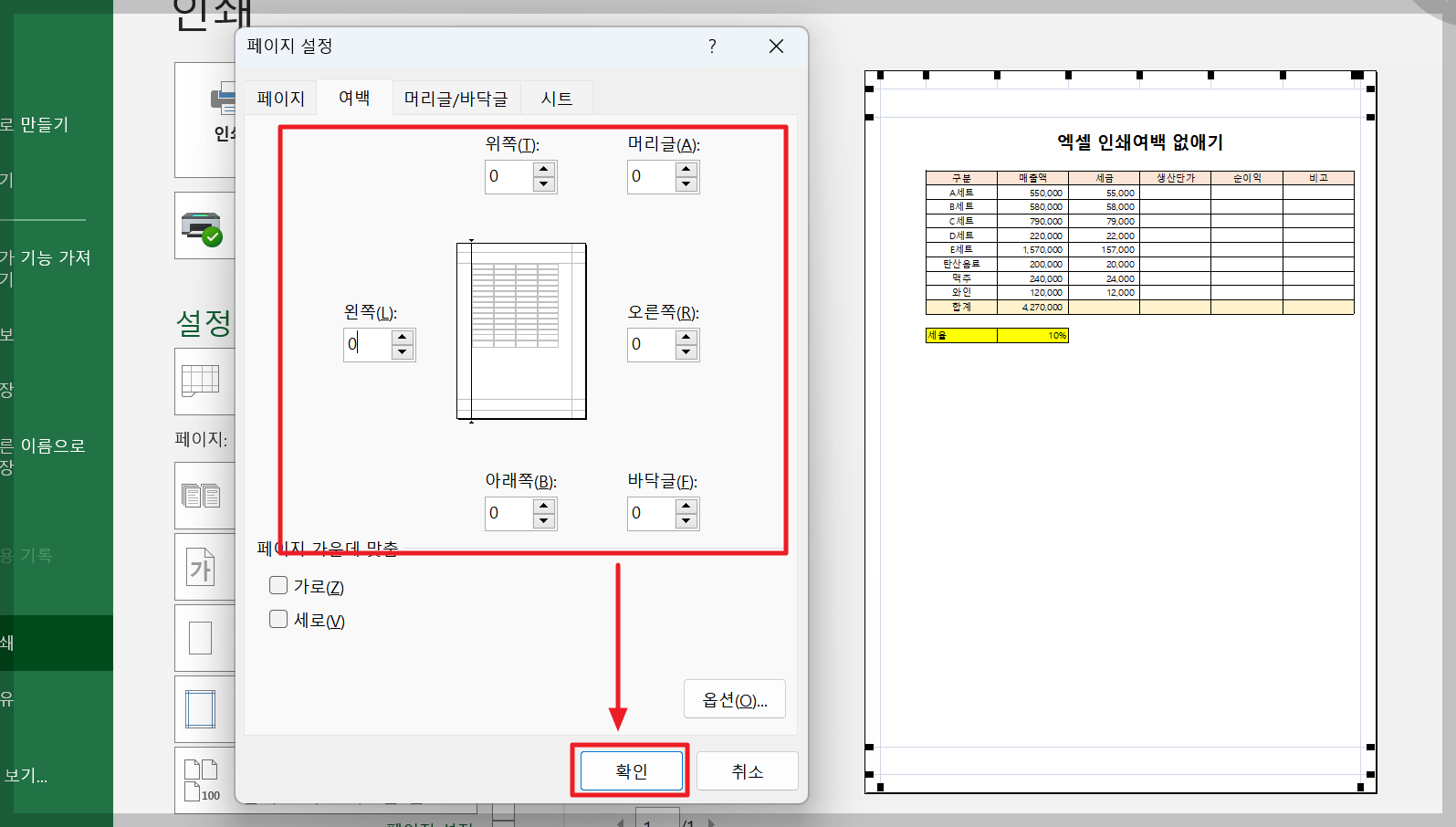
Task: Click the margin preview page diagram
Action: tap(521, 331)
